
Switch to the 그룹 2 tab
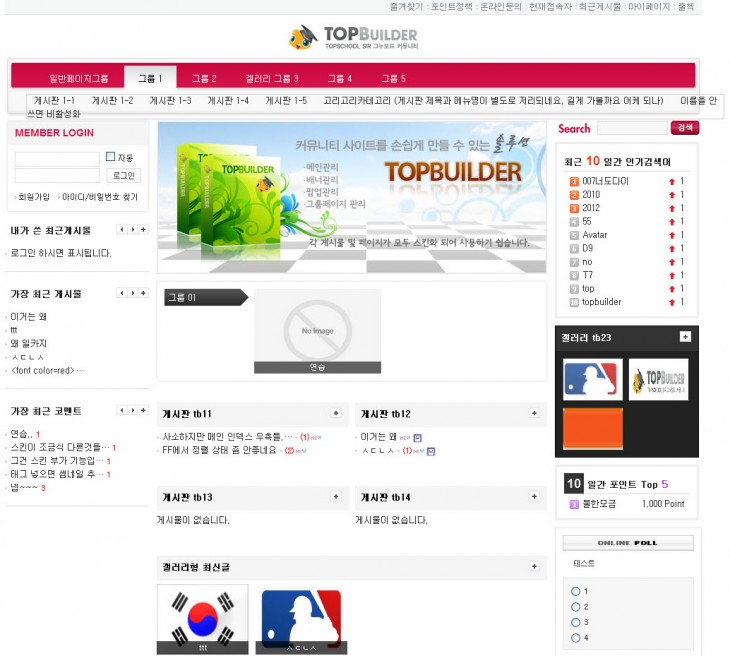tap(204, 78)
